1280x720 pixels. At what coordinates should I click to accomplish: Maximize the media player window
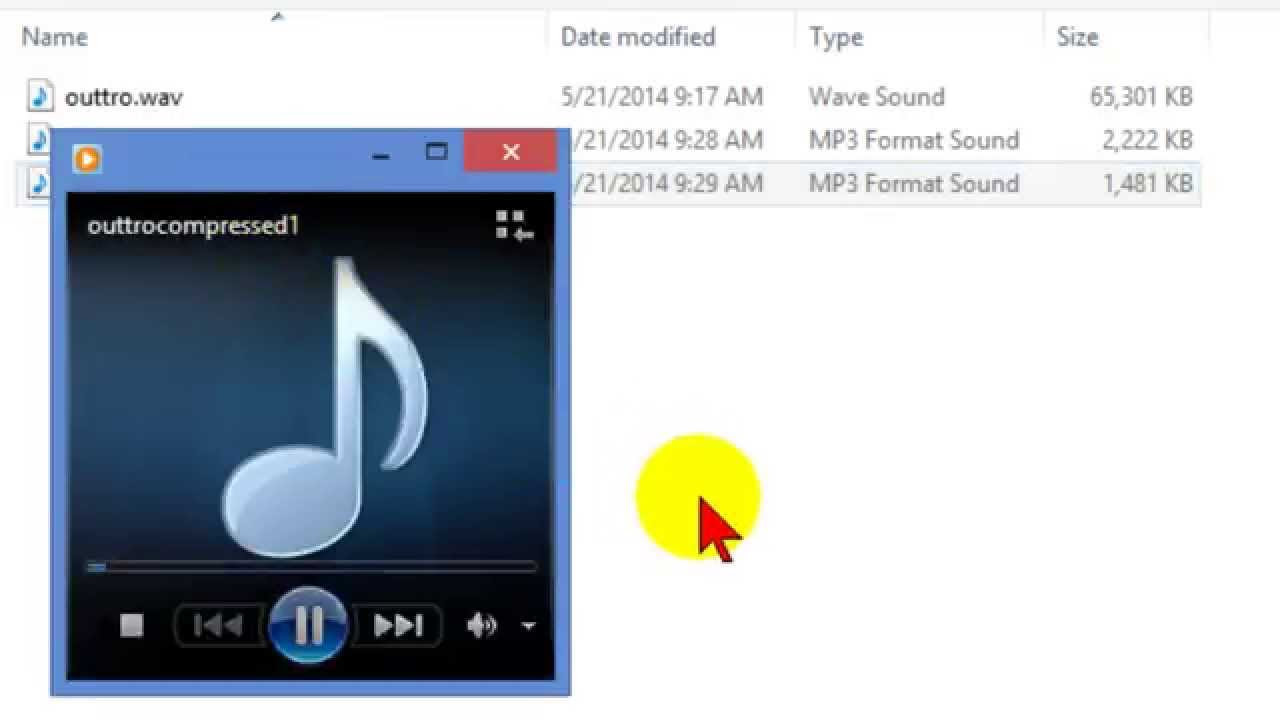436,152
